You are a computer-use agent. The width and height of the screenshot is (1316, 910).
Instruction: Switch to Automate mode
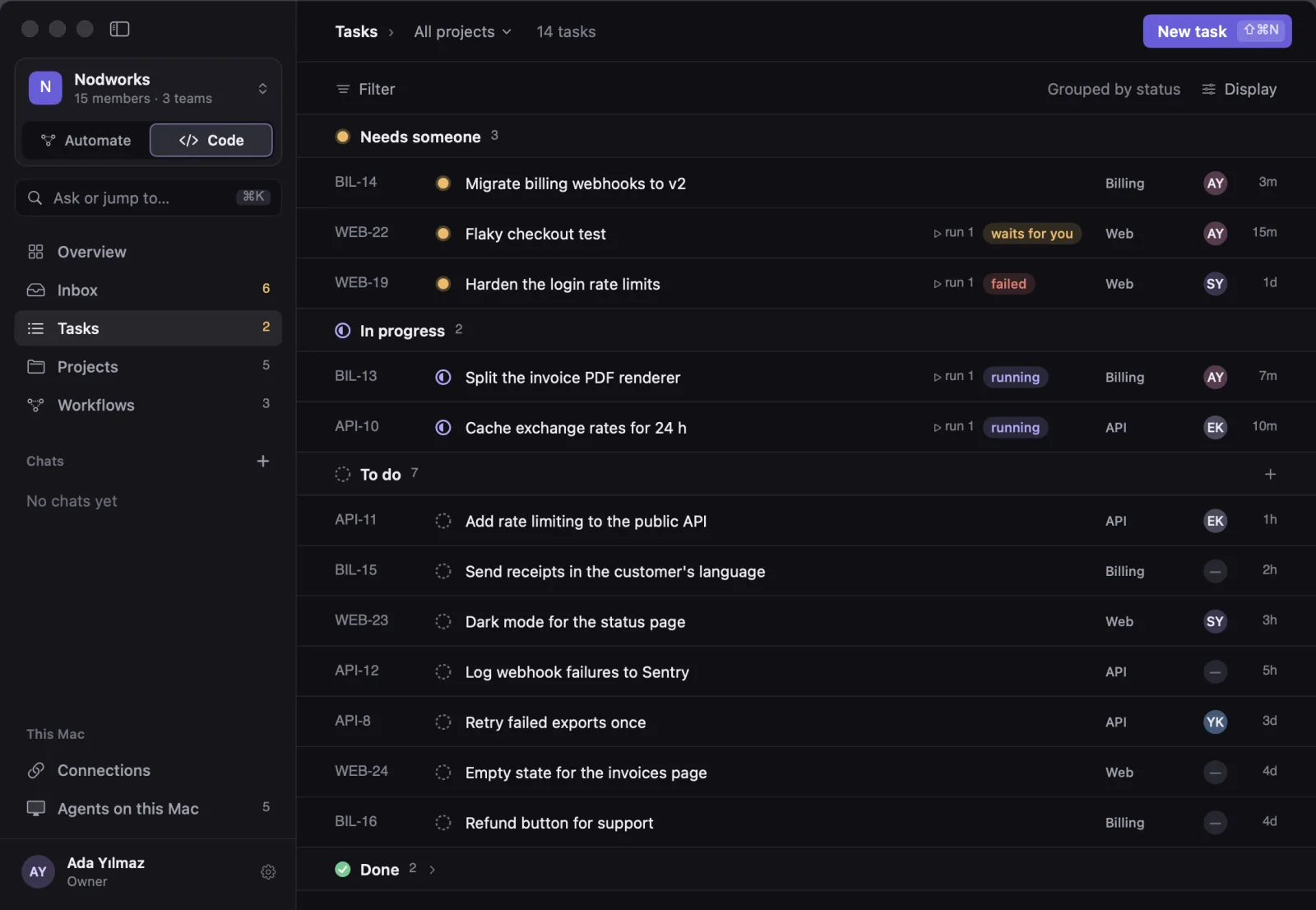coord(86,140)
